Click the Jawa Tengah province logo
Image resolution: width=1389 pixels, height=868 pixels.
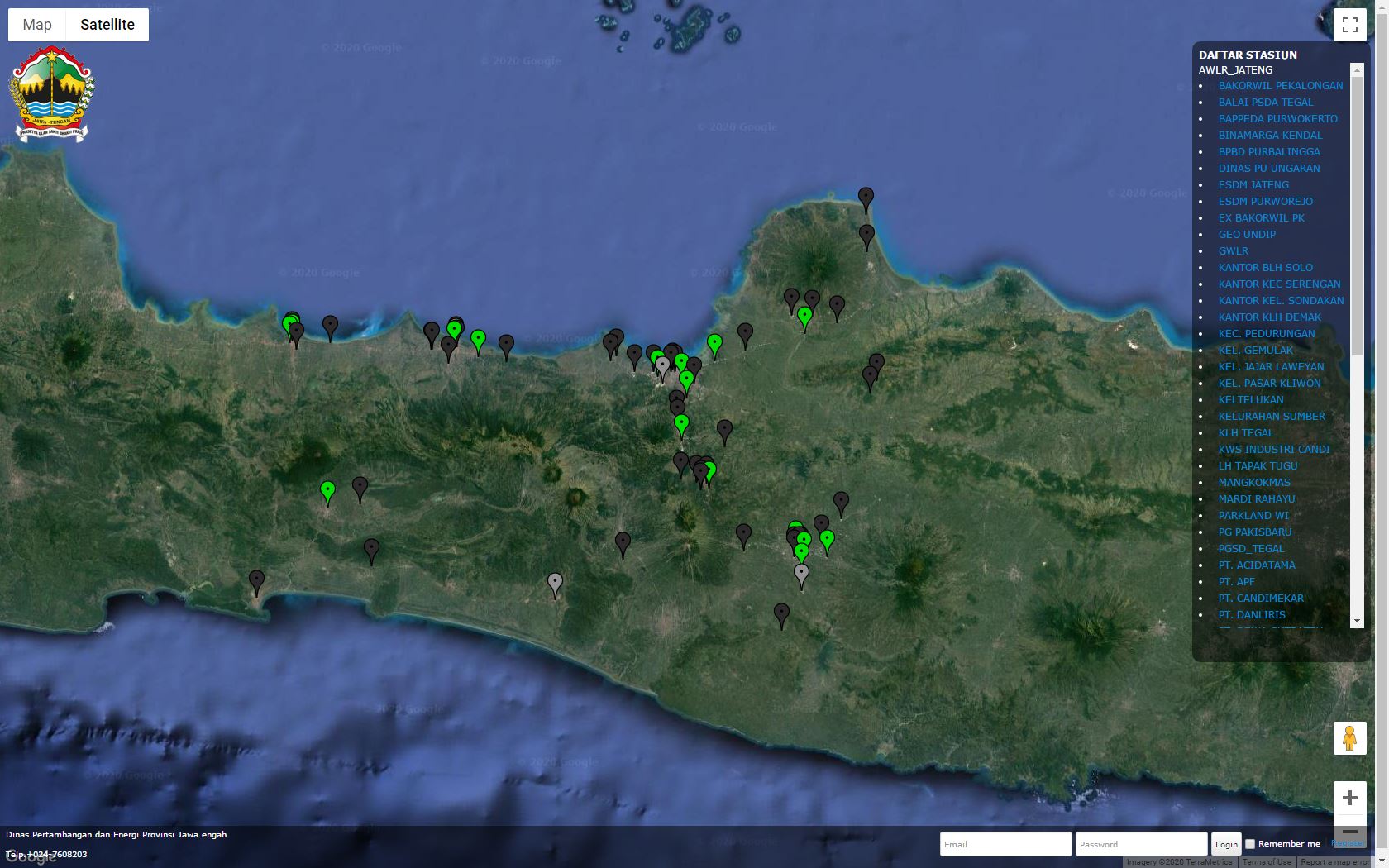click(x=51, y=94)
